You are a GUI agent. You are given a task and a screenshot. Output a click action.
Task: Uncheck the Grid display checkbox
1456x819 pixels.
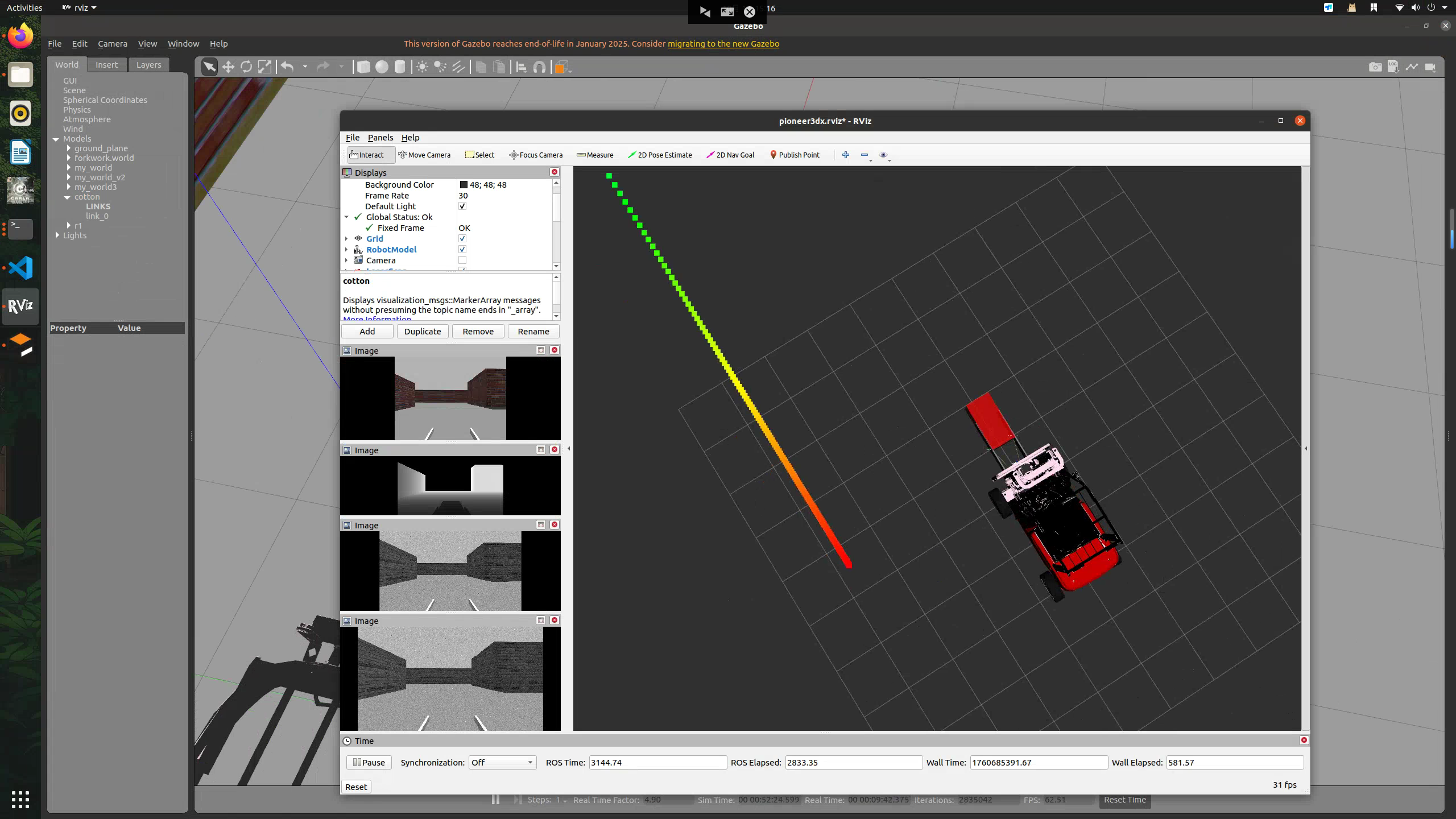462,239
